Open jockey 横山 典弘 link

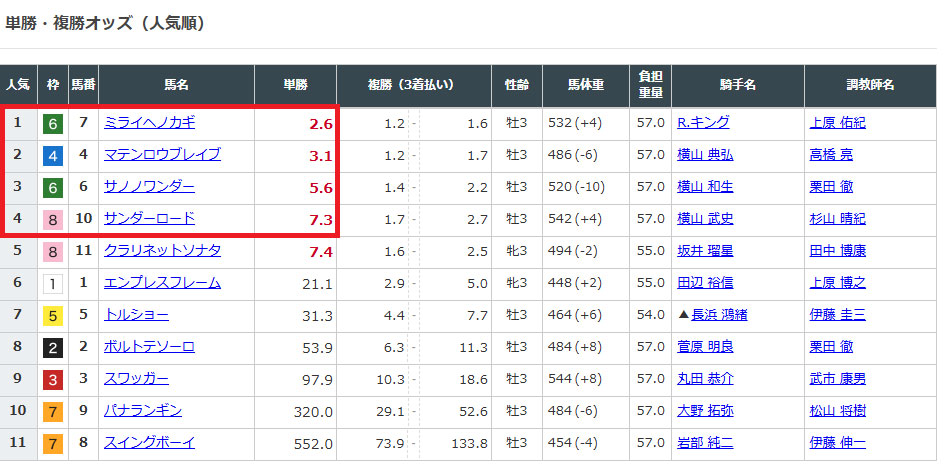[x=705, y=155]
